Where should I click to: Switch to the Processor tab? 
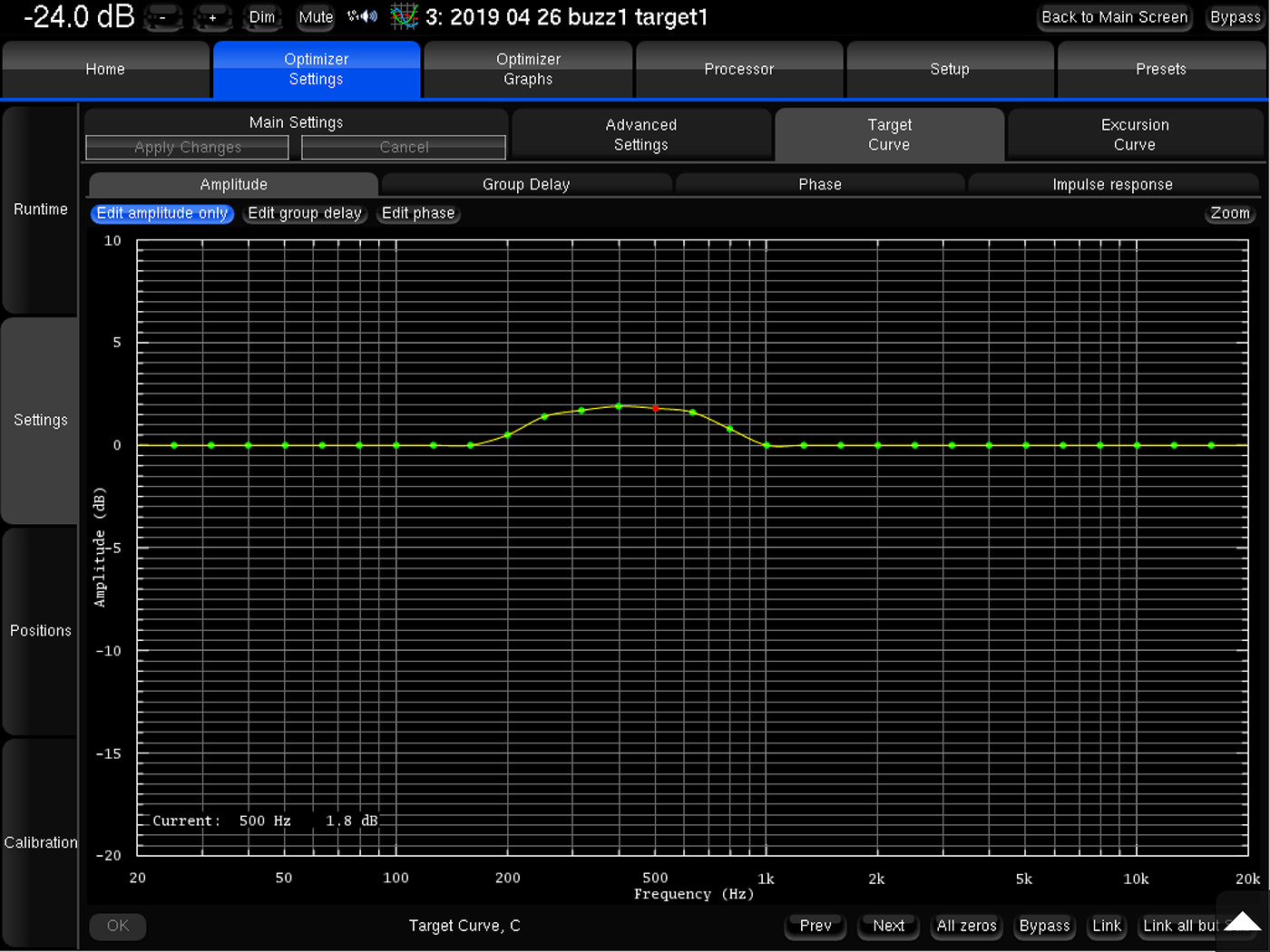click(x=739, y=69)
